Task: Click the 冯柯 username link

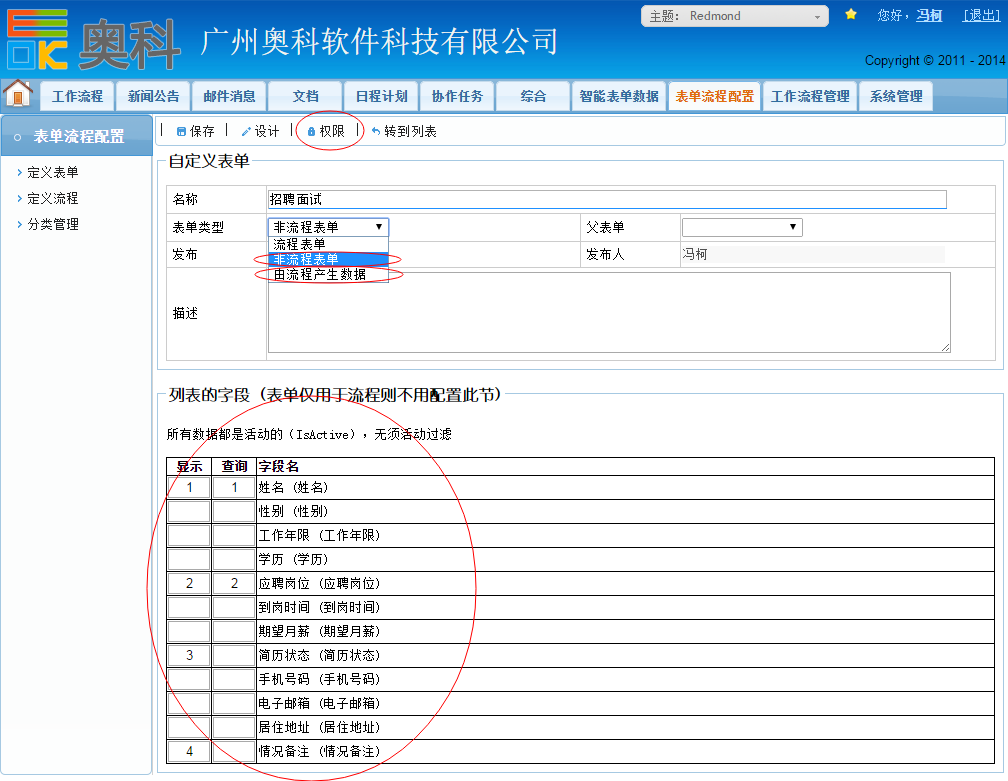Action: pyautogui.click(x=929, y=15)
